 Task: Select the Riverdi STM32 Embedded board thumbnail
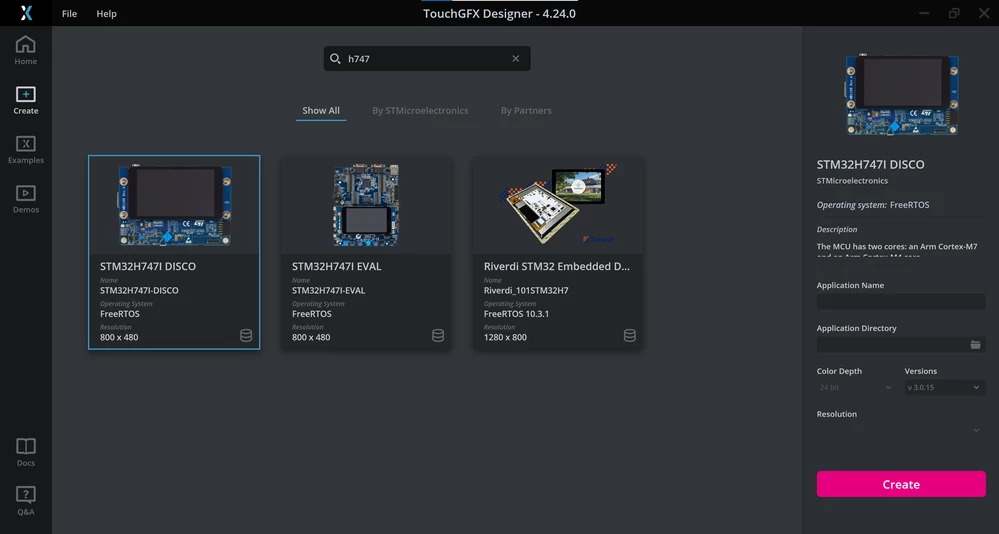(558, 204)
